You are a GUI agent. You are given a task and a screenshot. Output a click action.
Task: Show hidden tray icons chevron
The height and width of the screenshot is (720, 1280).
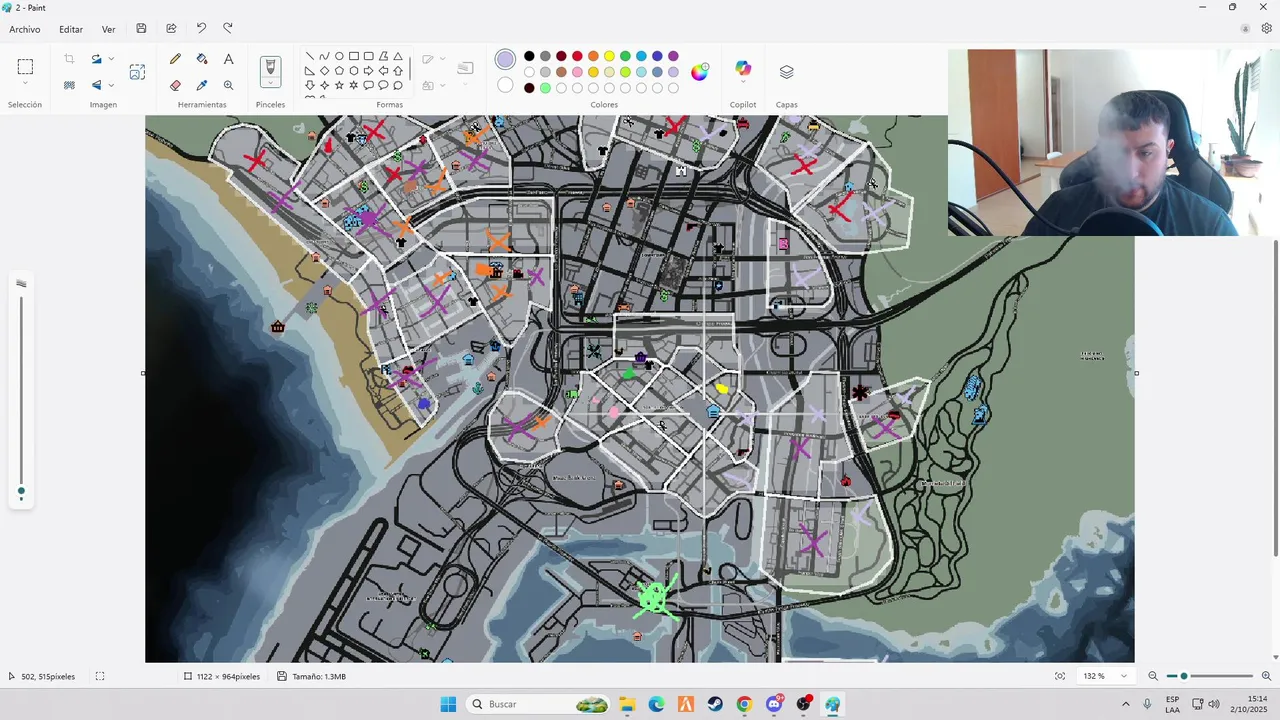coord(1125,704)
